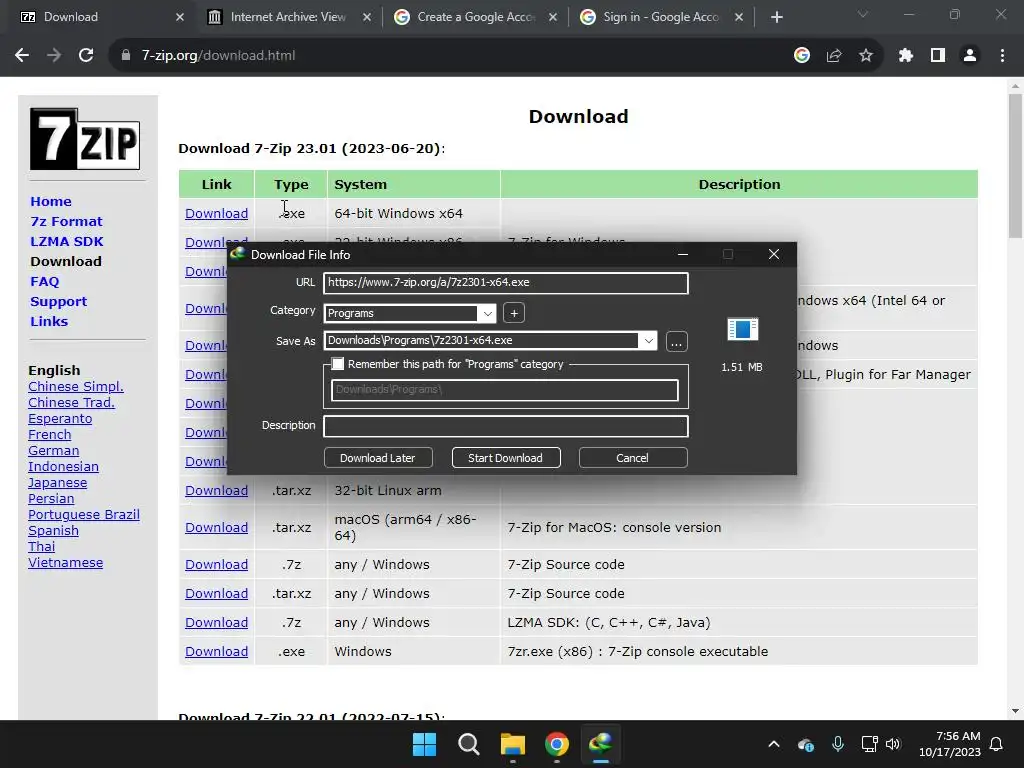Enable Remember this path for Programs category
The width and height of the screenshot is (1024, 768).
[338, 364]
